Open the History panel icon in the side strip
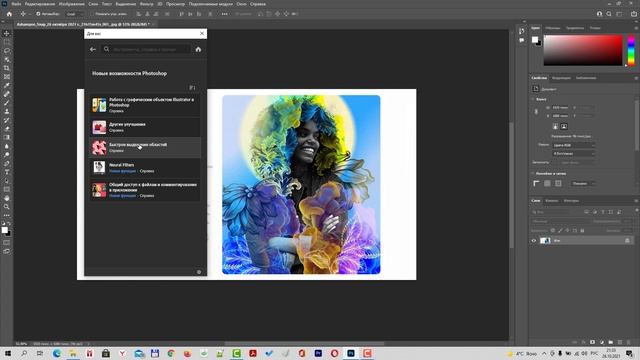 [522, 31]
